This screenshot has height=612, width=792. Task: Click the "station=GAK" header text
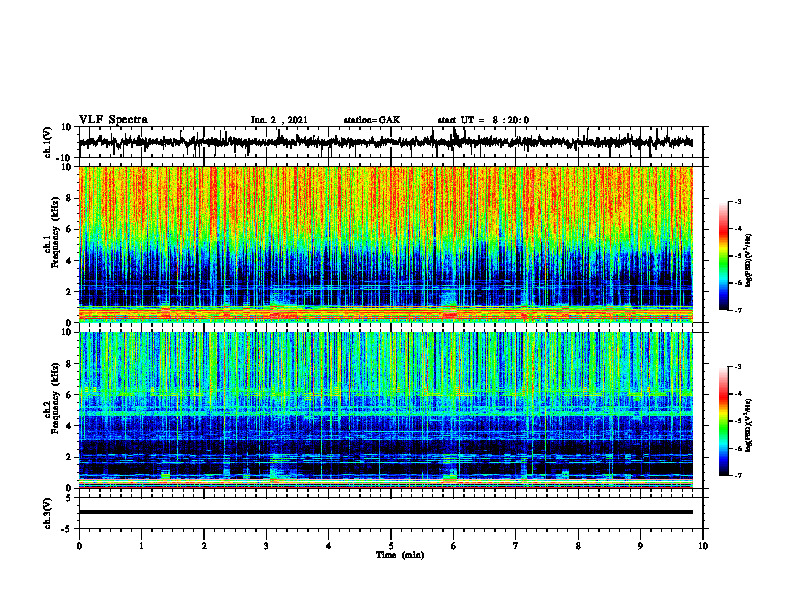click(x=372, y=120)
